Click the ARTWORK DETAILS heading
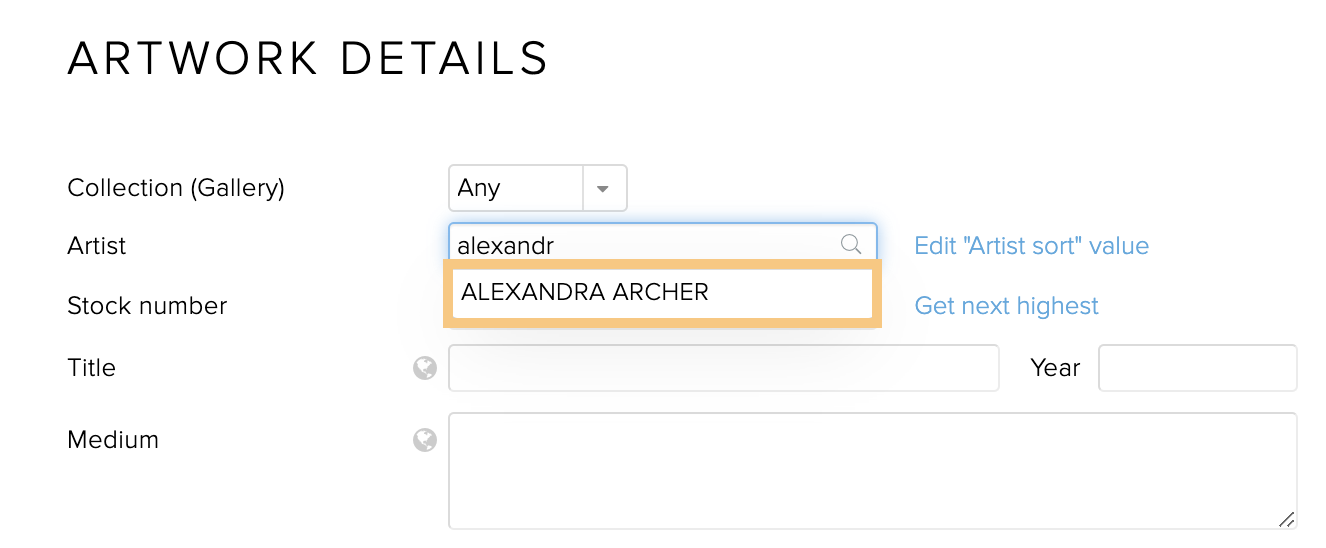 click(308, 59)
